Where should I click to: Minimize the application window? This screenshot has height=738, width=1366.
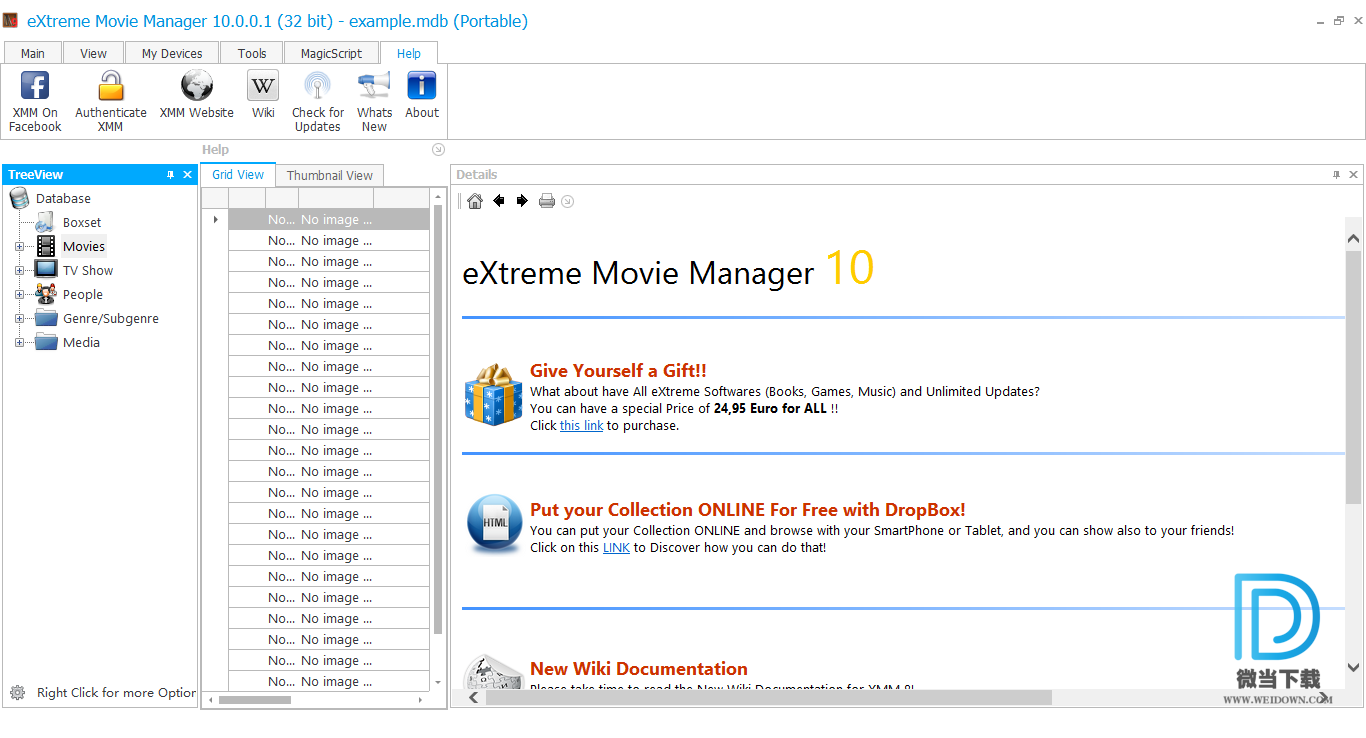[1318, 21]
